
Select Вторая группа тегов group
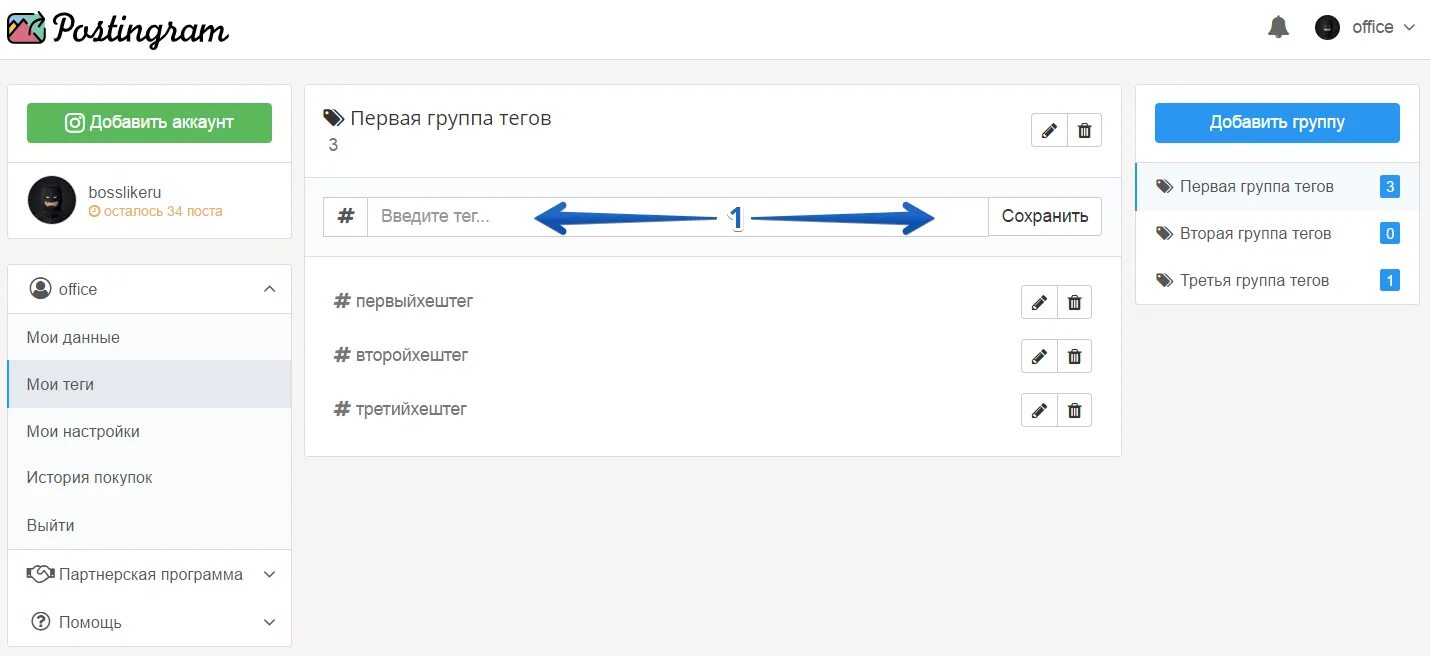[1255, 233]
